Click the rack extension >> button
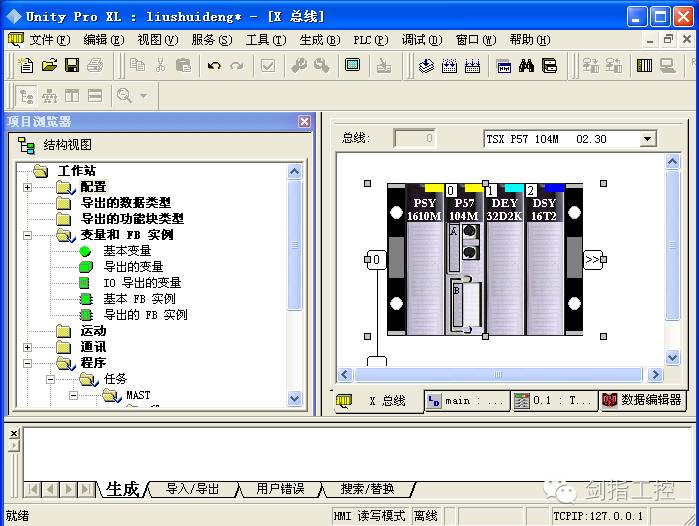This screenshot has height=526, width=699. point(592,259)
